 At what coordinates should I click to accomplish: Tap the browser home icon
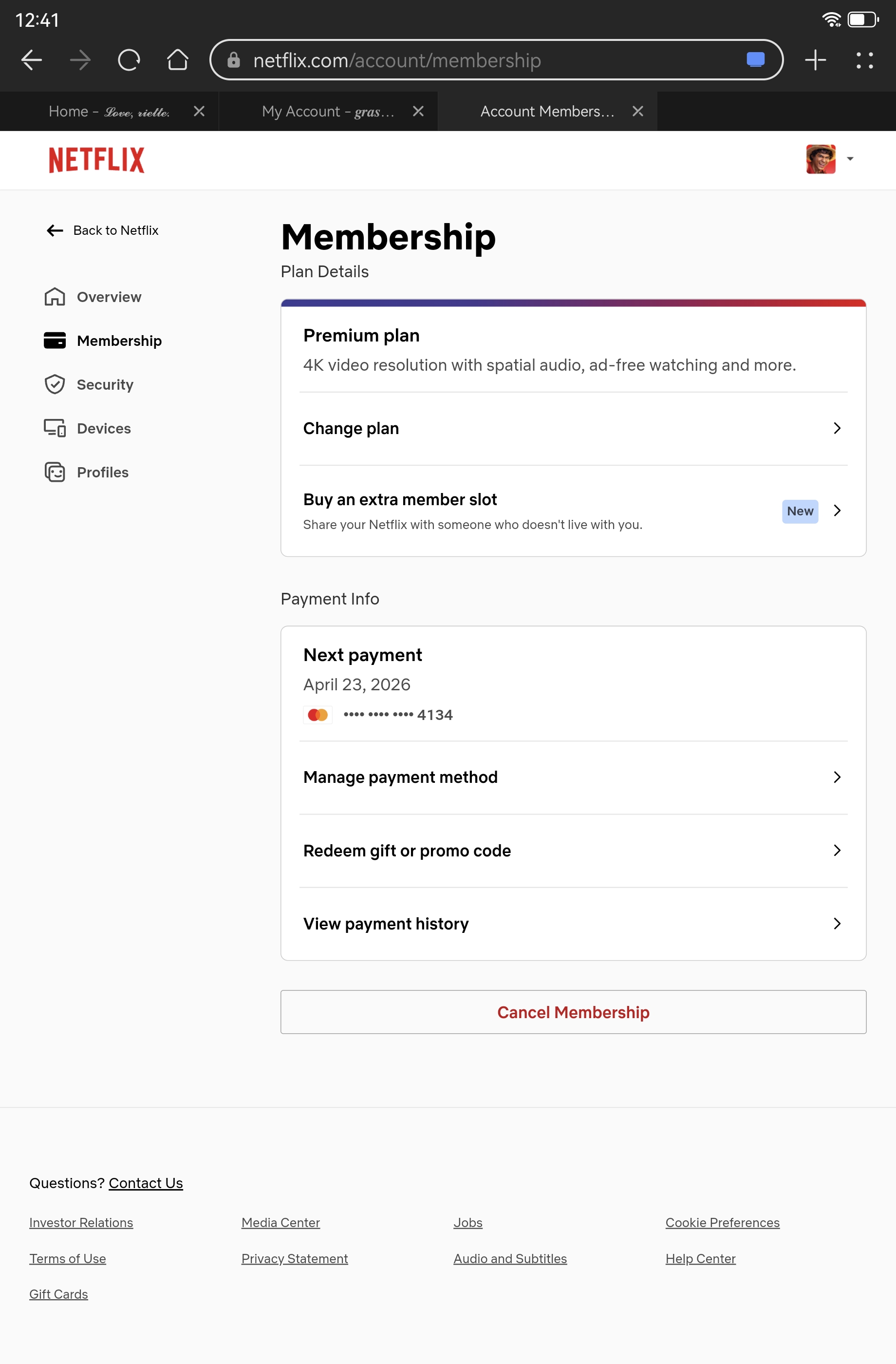coord(178,60)
